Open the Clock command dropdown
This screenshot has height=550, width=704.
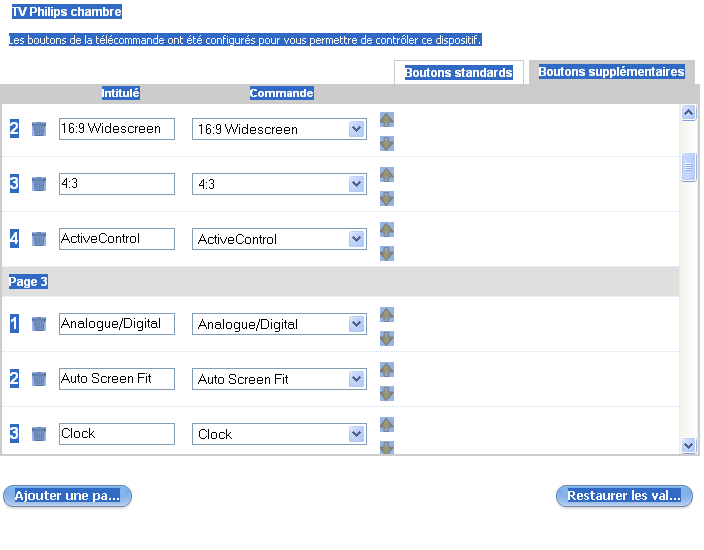[357, 434]
